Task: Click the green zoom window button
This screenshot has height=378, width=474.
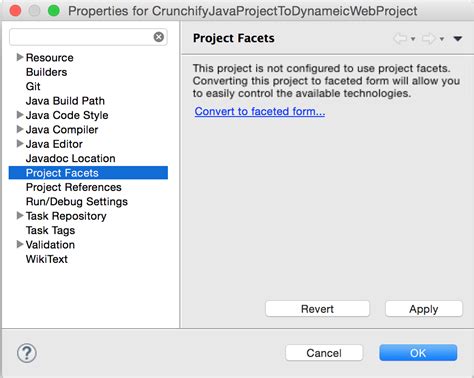Action: pyautogui.click(x=54, y=11)
